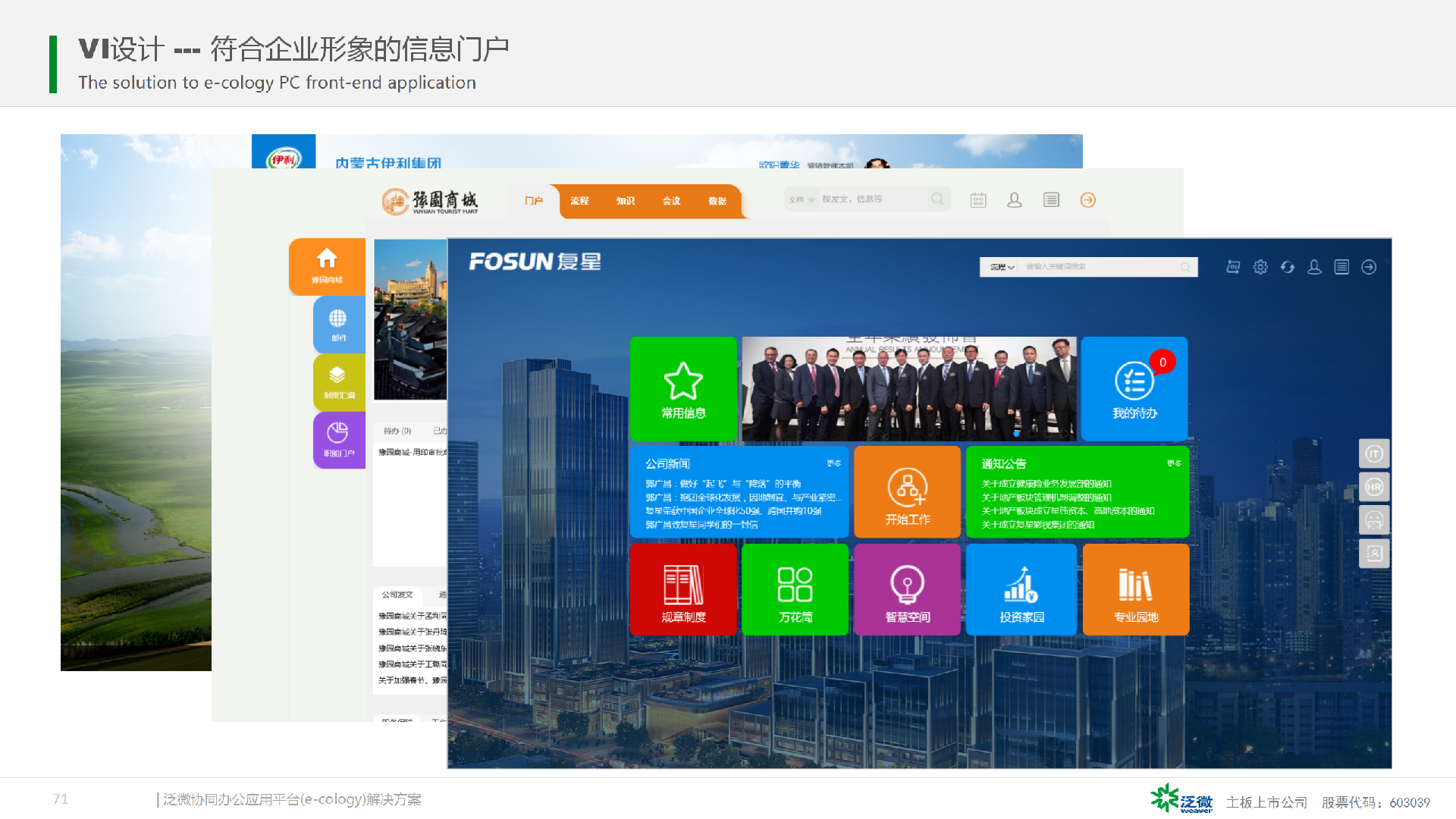Select the 流程 tab in Yuyuan portal

pos(579,201)
